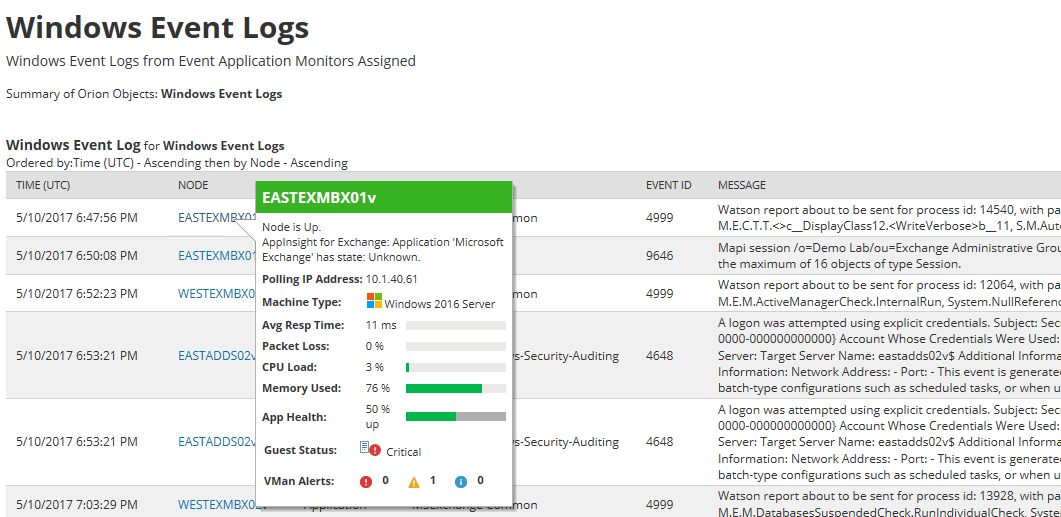The image size is (1061, 517).
Task: Click the green EASTEXMBX01v tooltip header
Action: coord(384,198)
